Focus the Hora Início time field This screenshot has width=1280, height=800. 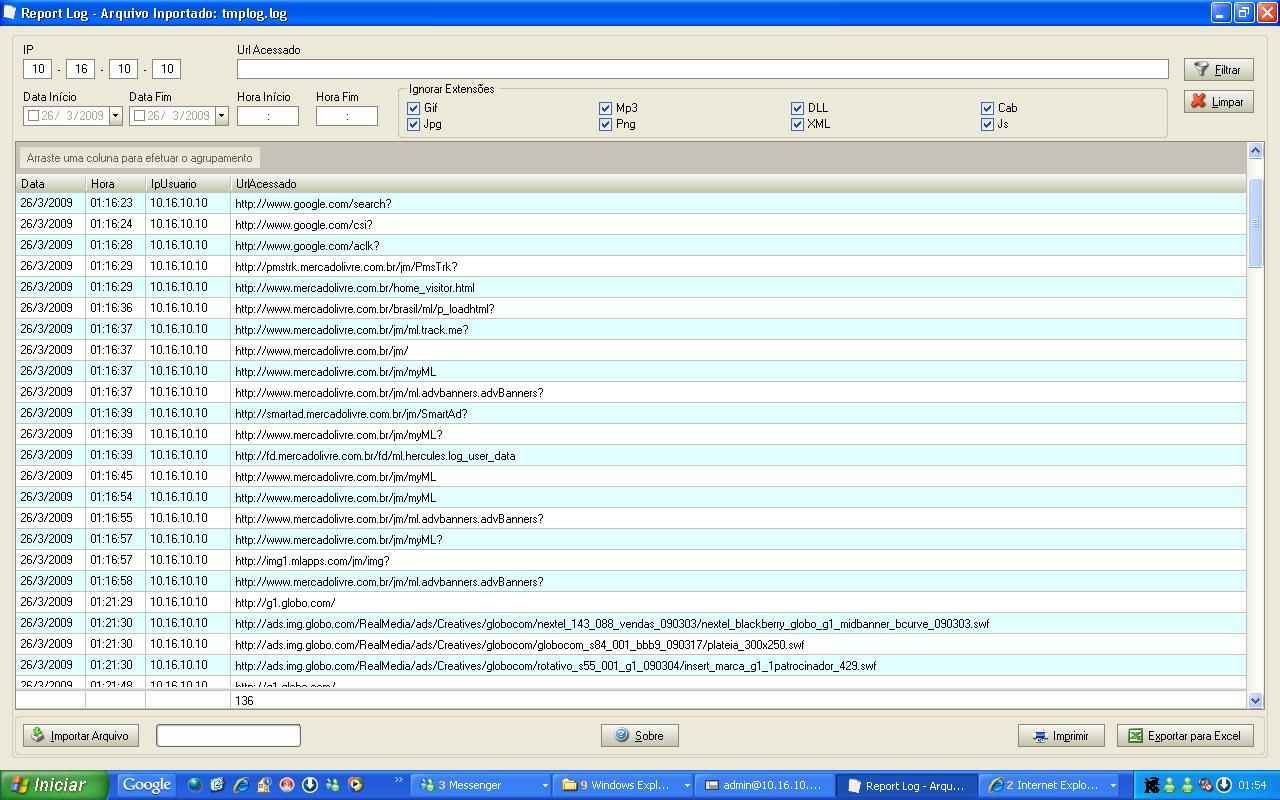(268, 116)
